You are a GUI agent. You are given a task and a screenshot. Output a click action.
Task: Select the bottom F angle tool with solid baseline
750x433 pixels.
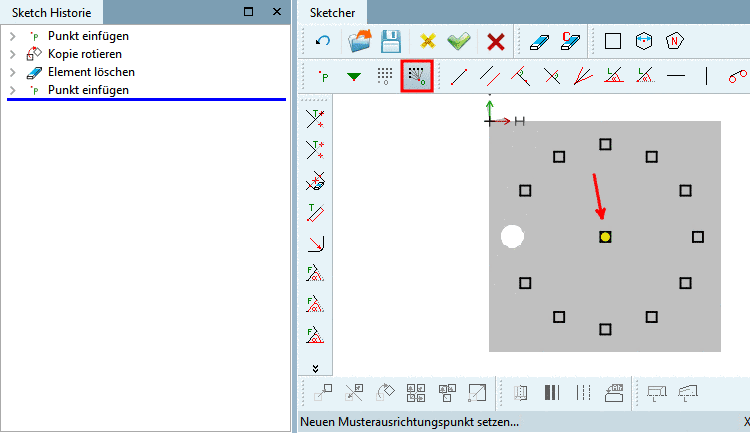[315, 335]
